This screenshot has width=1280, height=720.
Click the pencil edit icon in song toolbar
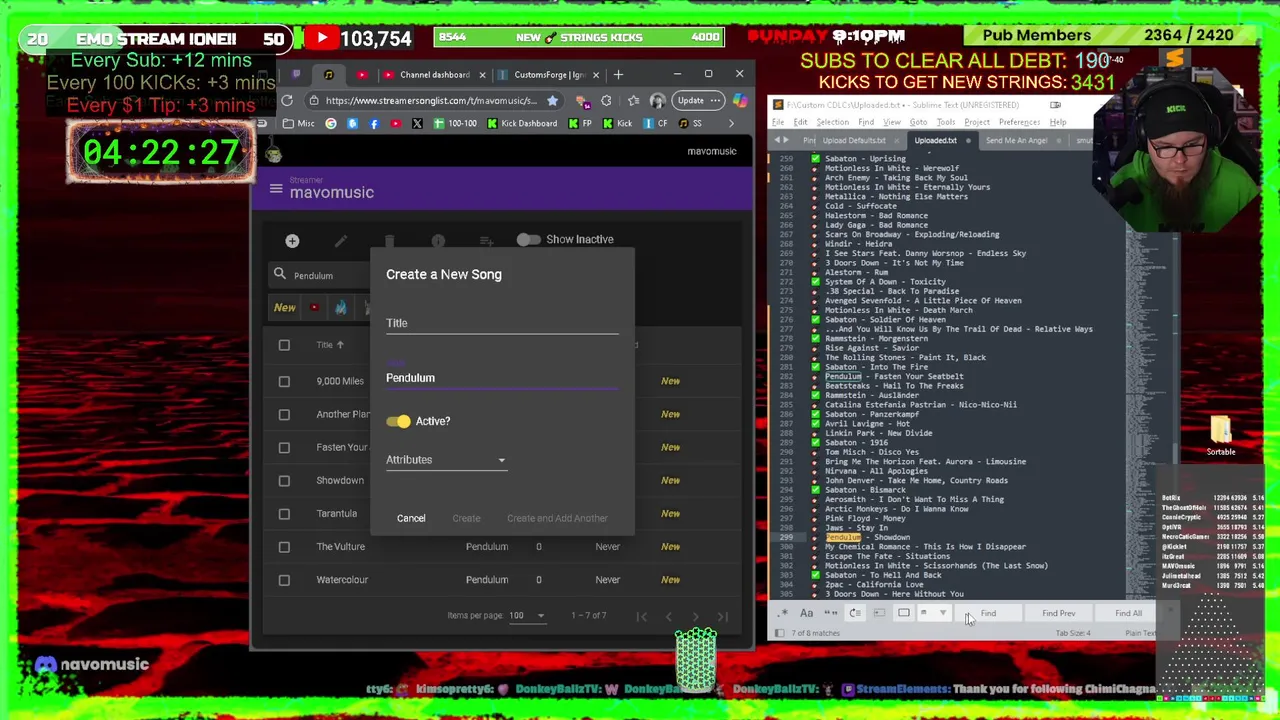point(341,241)
